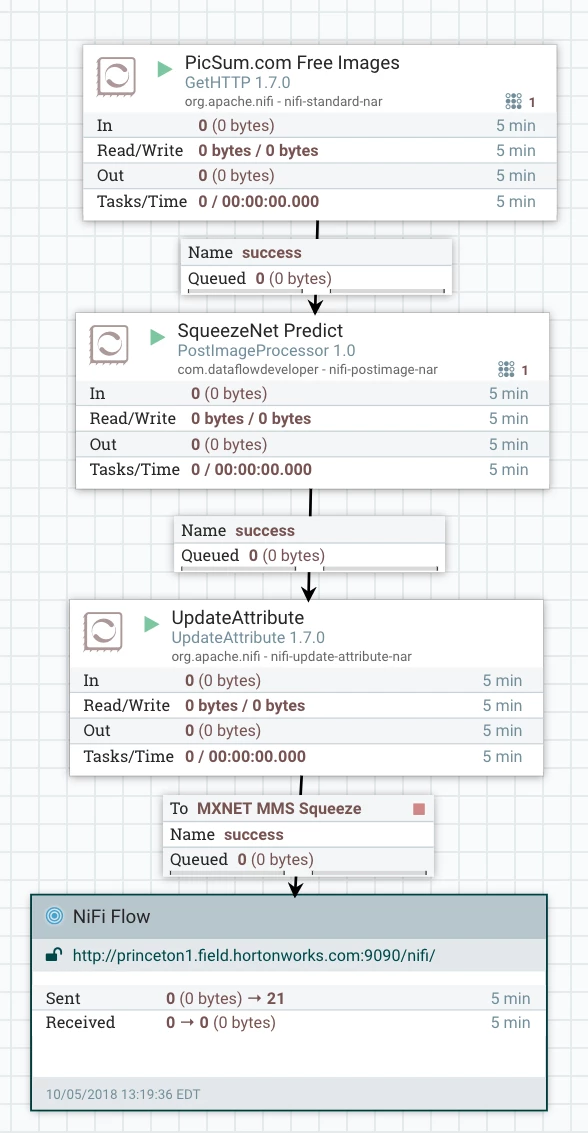Click the running play indicator on PicSum.com Free Images
Image resolution: width=588 pixels, height=1133 pixels.
point(165,69)
